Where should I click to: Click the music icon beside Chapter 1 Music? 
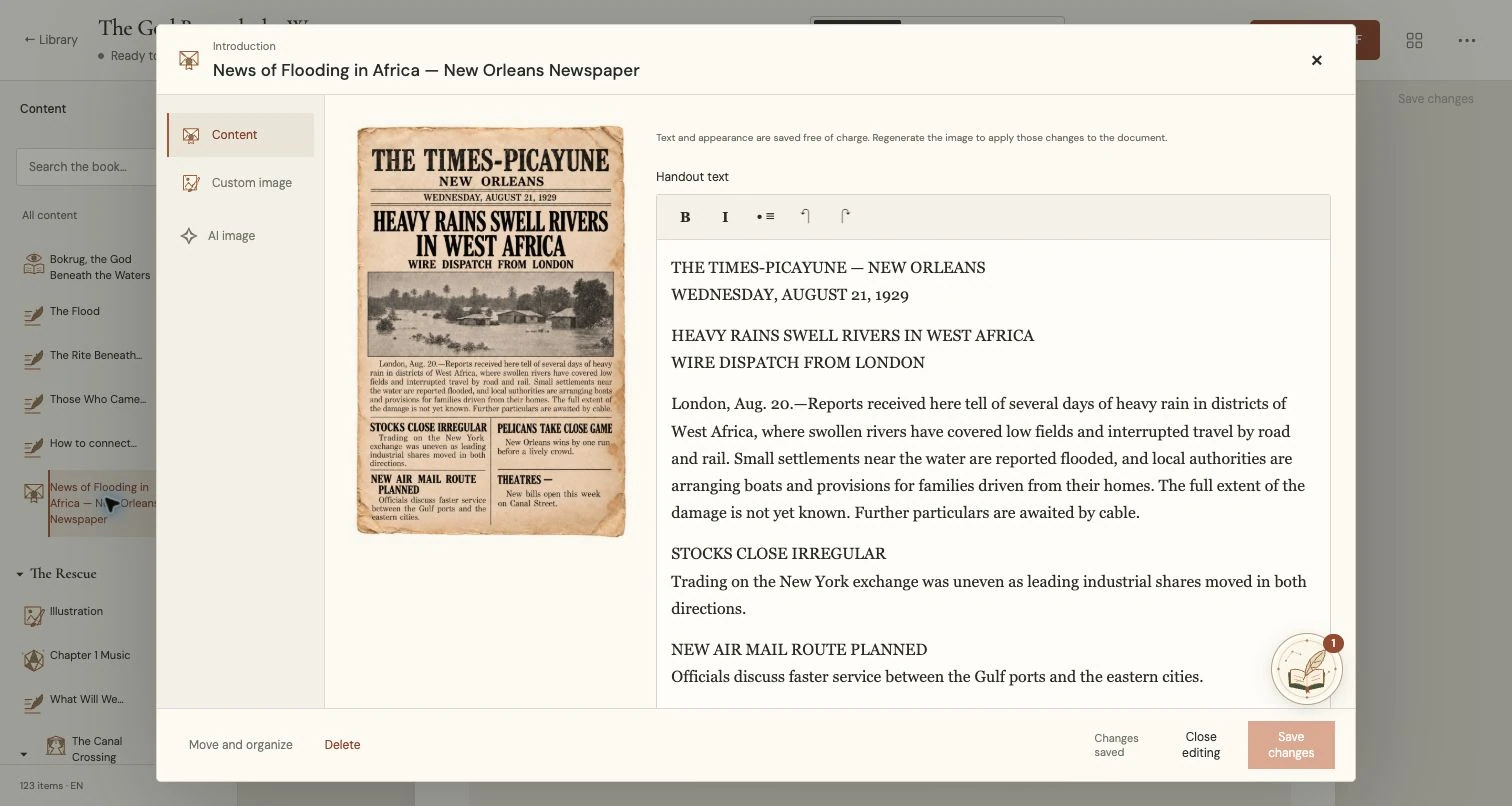pos(34,659)
